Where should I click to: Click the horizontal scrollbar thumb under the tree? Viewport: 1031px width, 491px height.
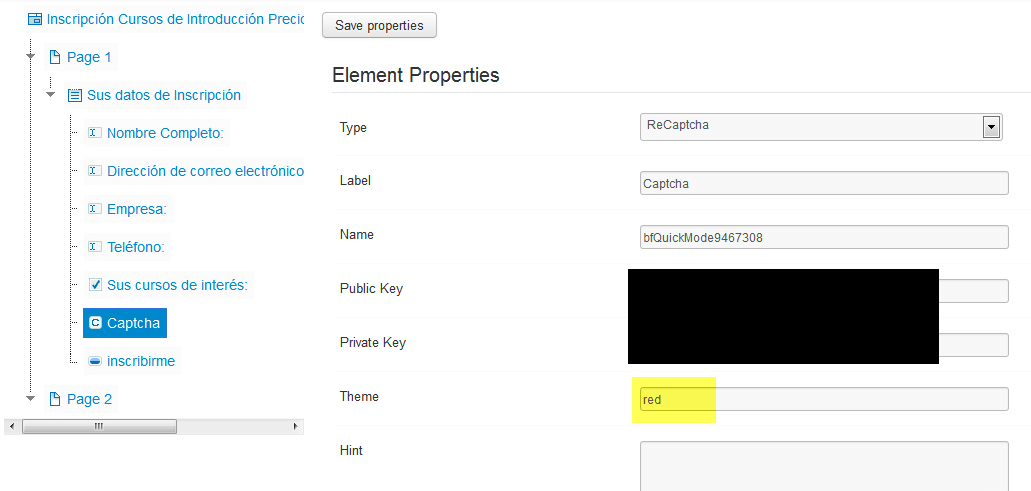point(99,427)
